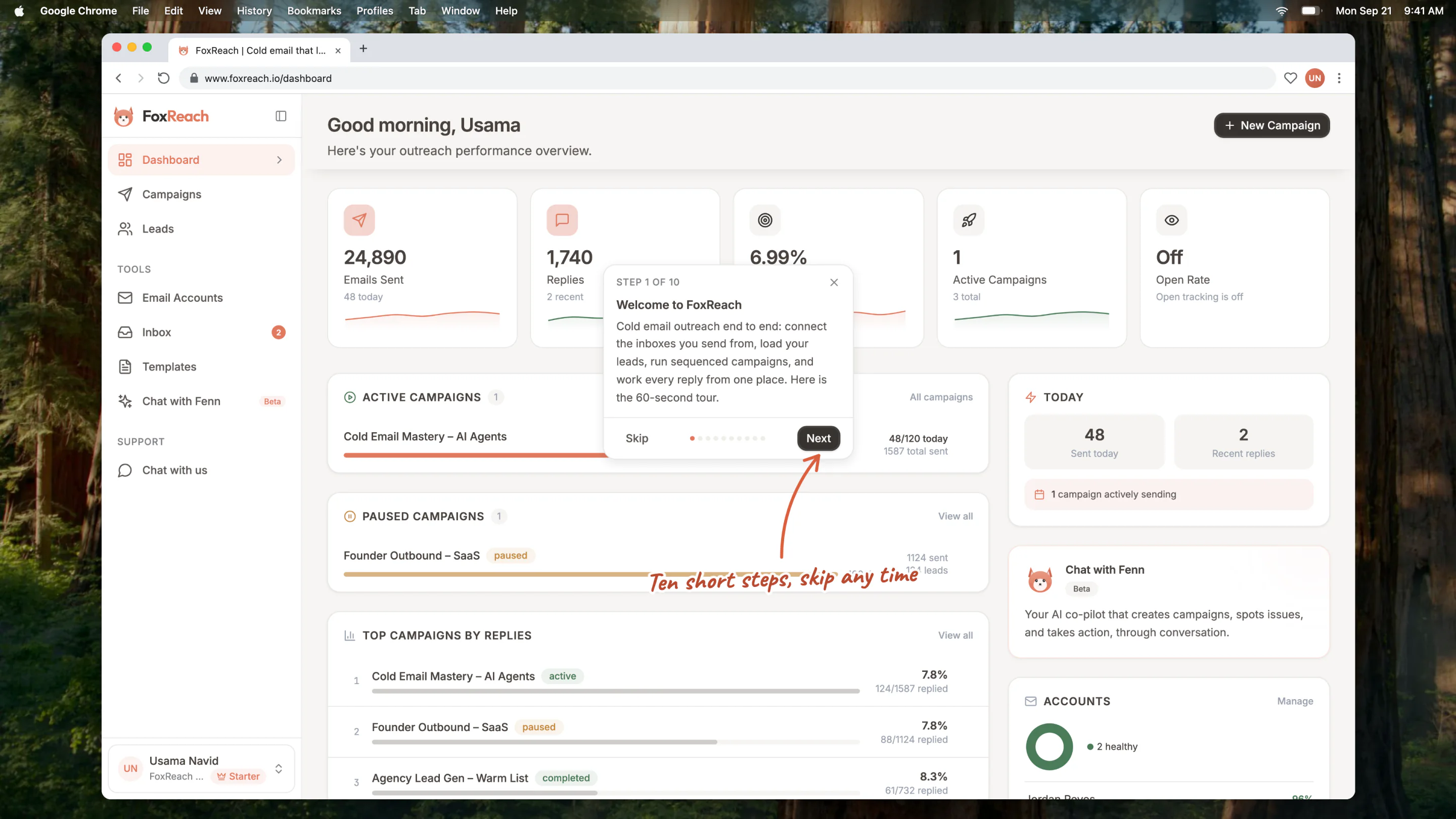Reload the FoxReach page
This screenshot has width=1456, height=819.
pos(163,78)
